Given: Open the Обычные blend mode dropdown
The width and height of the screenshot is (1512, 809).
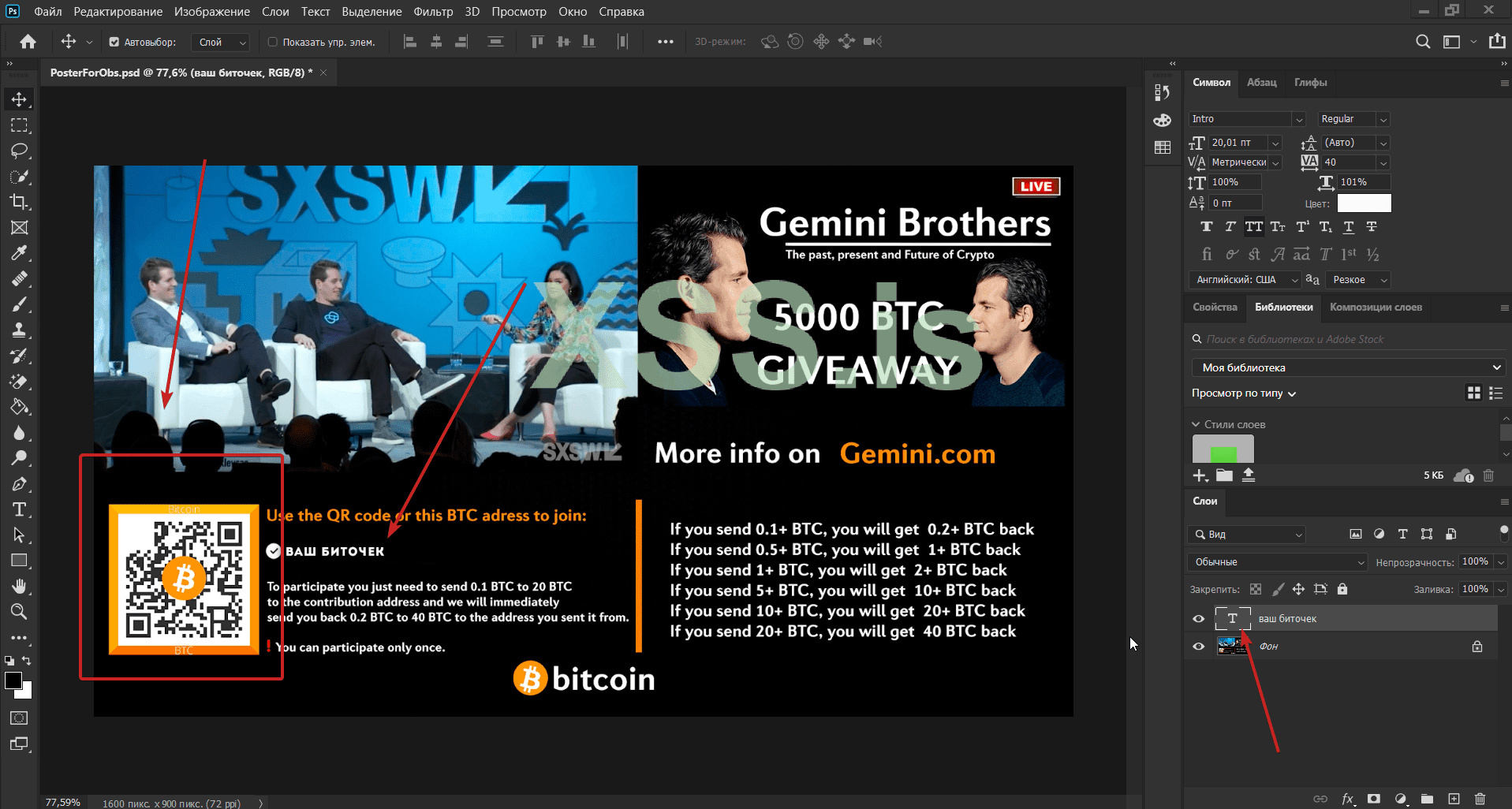Looking at the screenshot, I should pos(1277,562).
